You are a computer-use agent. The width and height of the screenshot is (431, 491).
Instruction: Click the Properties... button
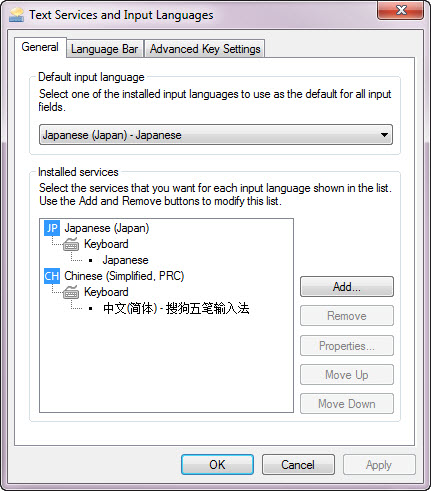point(347,346)
